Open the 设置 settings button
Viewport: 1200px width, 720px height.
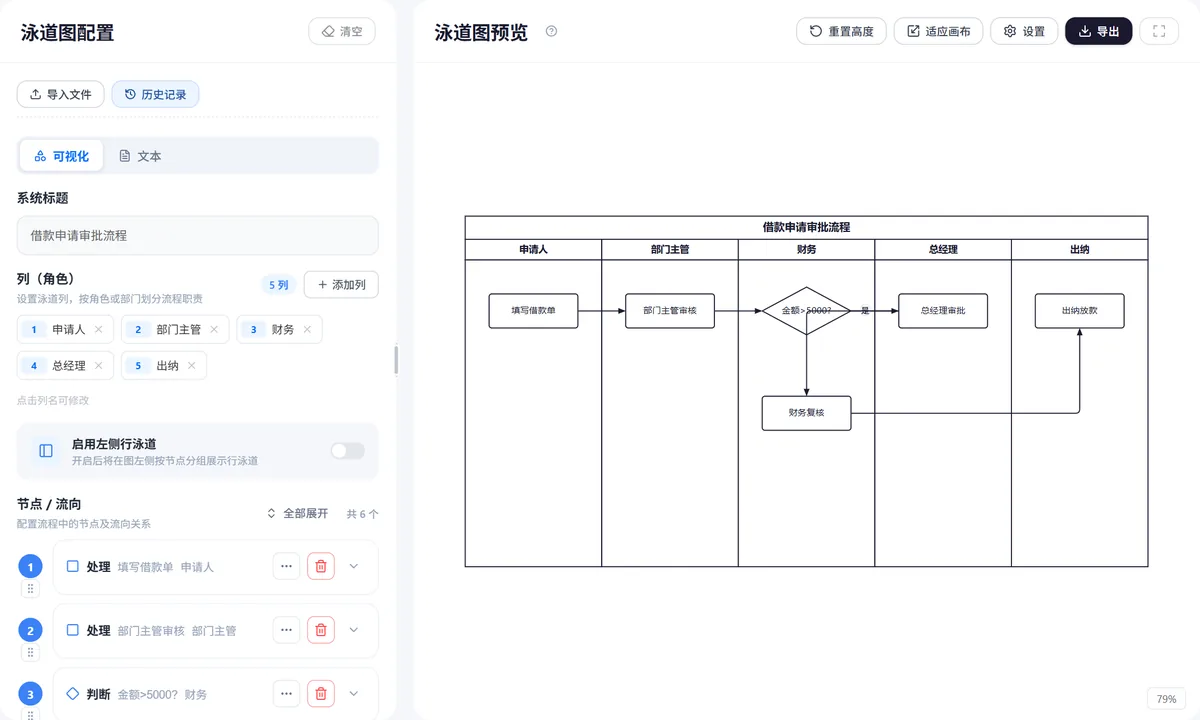point(1024,31)
